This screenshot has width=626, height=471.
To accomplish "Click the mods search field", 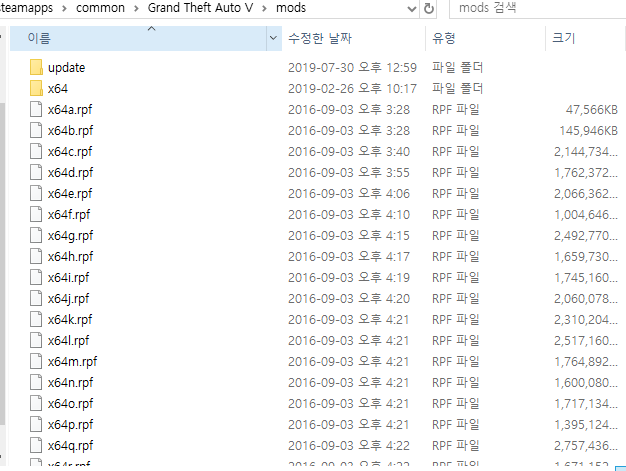I will [x=538, y=8].
